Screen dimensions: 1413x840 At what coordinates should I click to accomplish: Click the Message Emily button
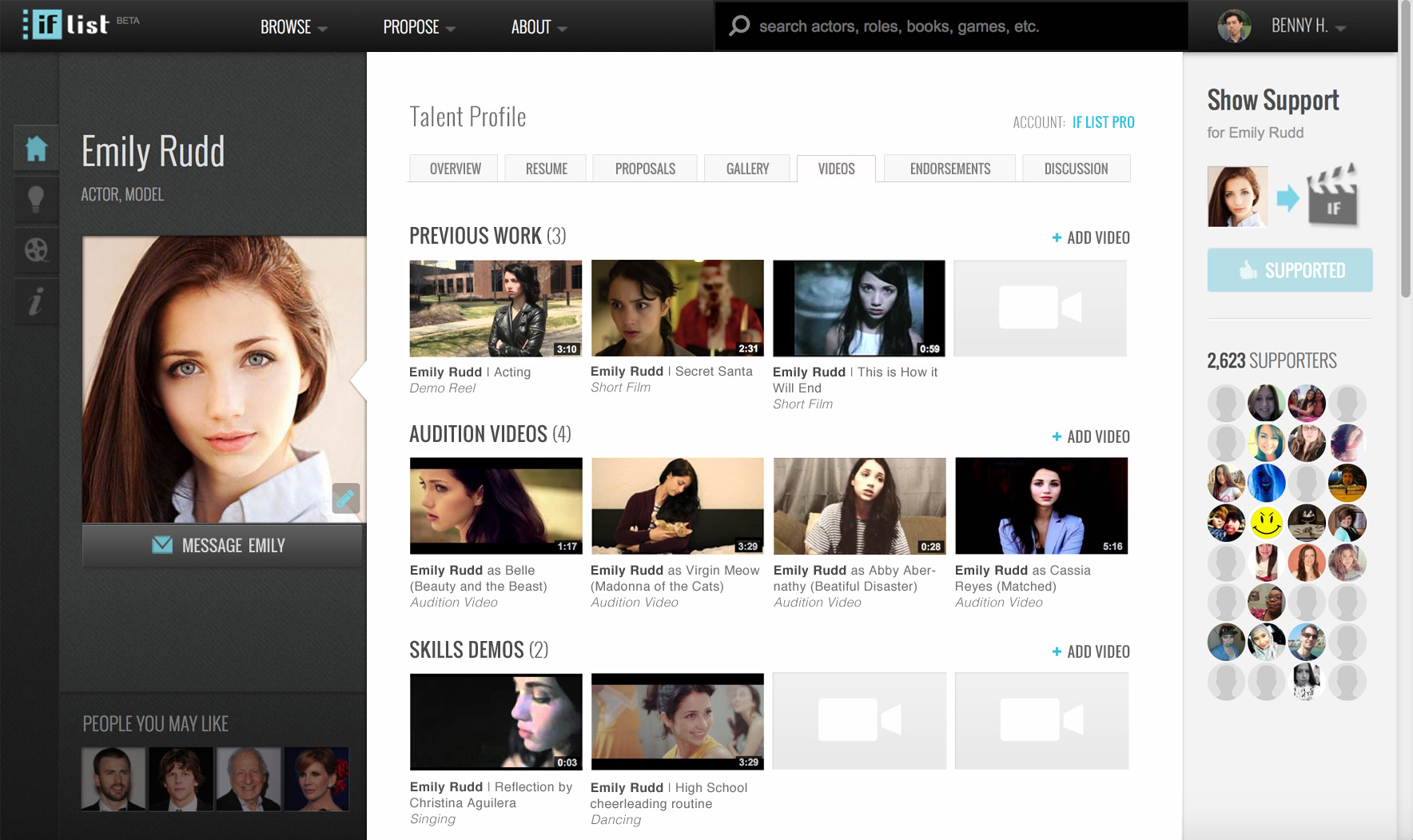click(x=223, y=546)
